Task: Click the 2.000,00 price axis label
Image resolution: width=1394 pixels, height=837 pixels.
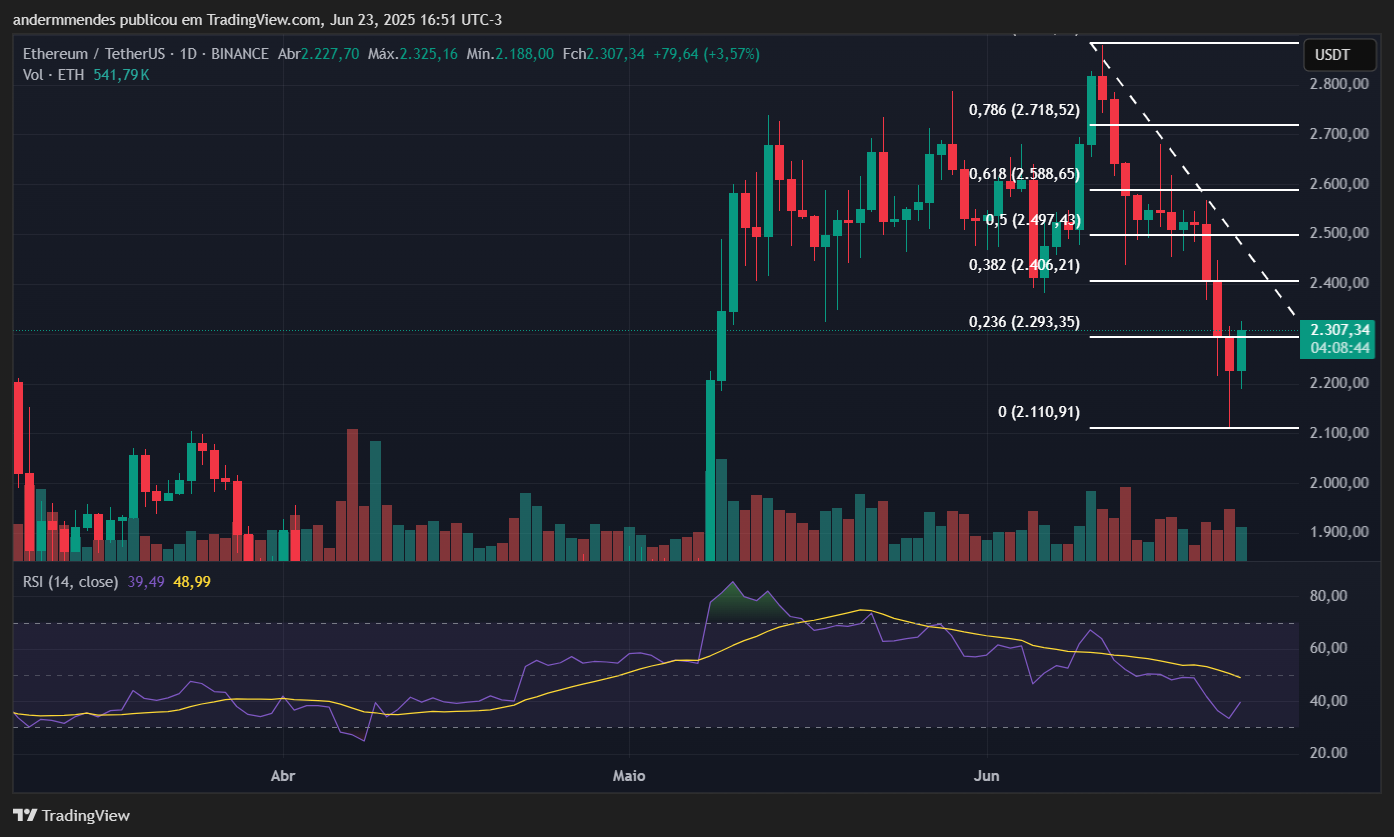Action: click(1341, 483)
